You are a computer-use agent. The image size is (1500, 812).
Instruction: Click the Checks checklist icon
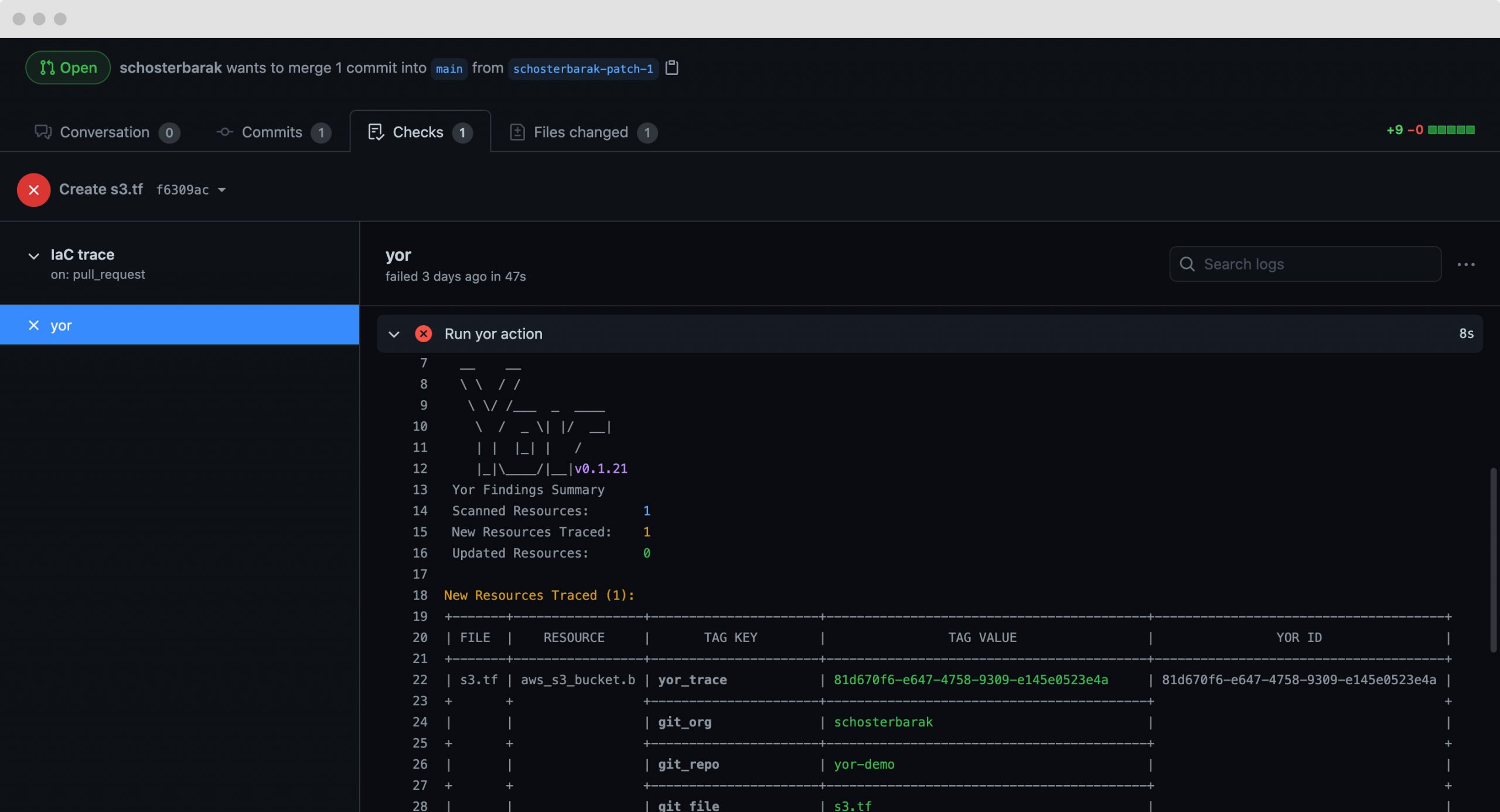pyautogui.click(x=376, y=132)
